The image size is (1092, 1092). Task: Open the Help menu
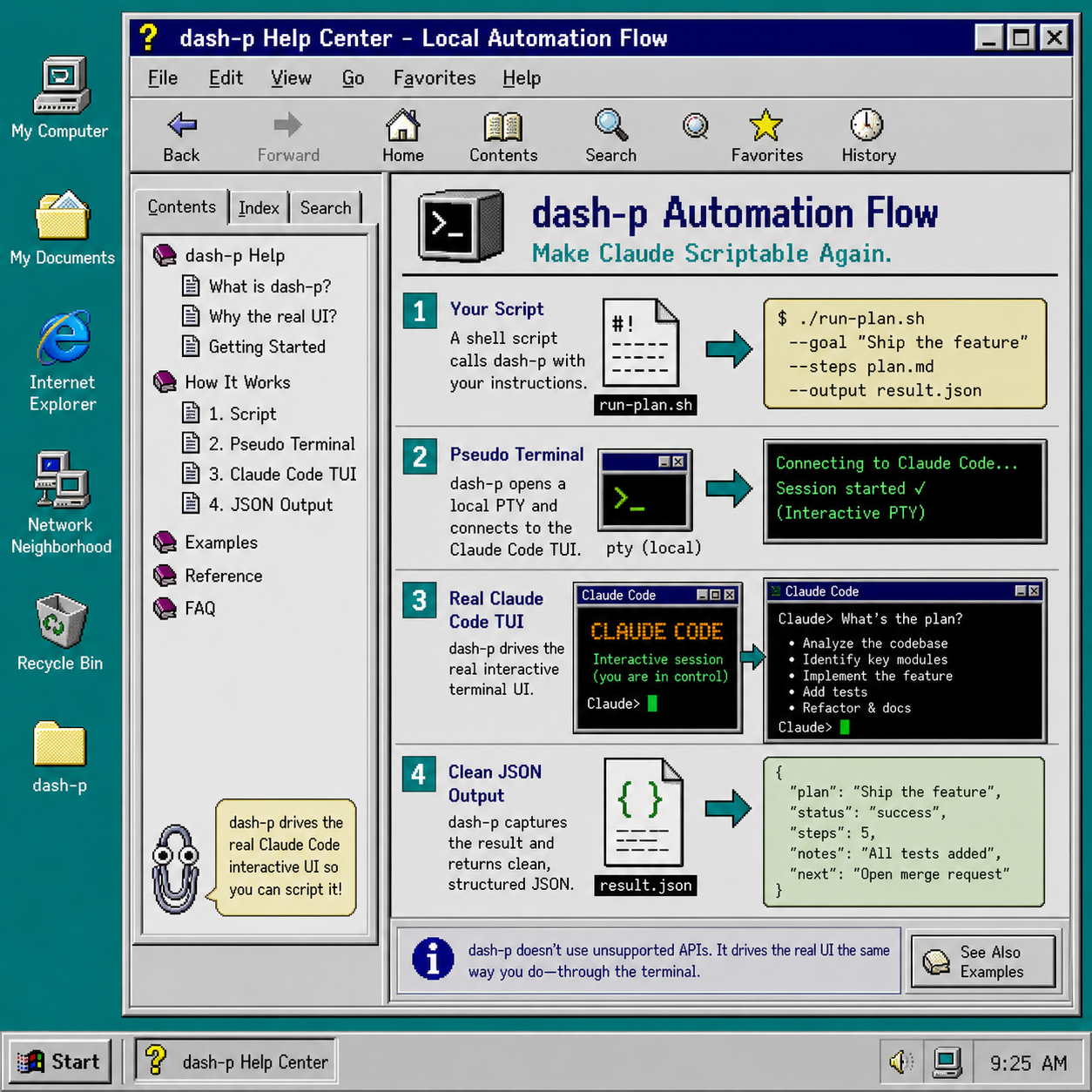(522, 78)
